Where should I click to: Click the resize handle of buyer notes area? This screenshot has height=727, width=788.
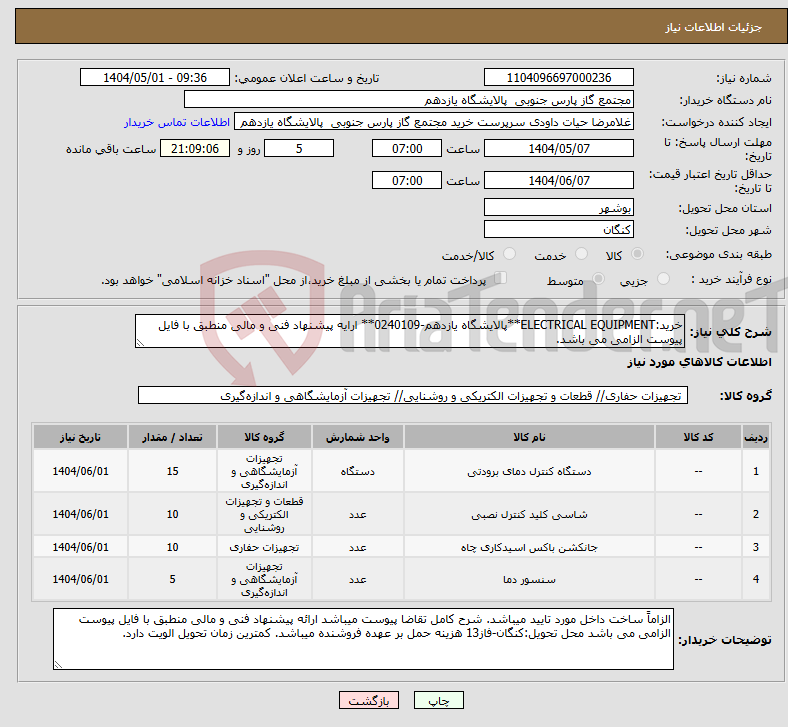pos(58,664)
